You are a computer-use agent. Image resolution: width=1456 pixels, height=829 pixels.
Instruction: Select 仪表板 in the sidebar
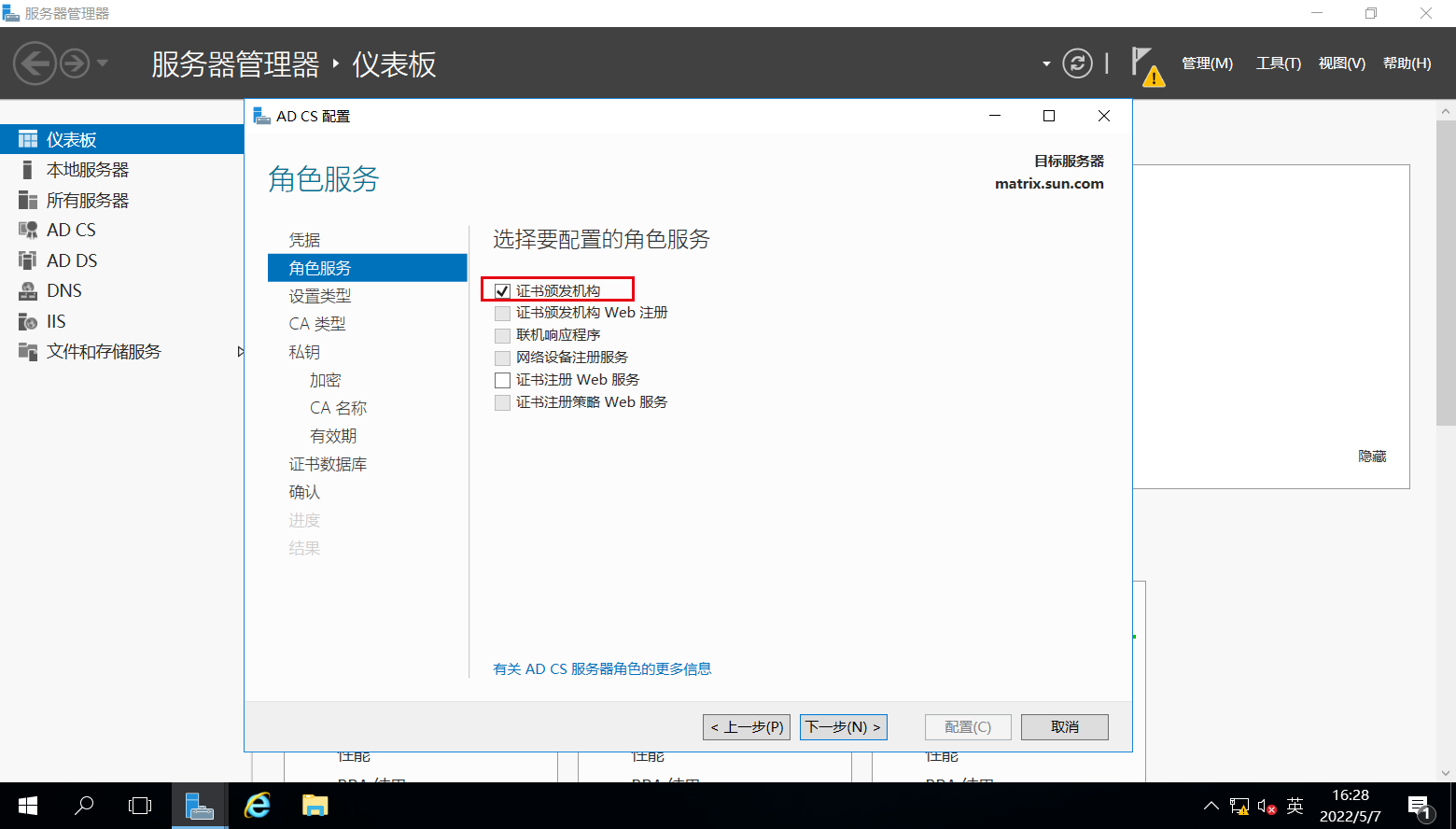121,139
